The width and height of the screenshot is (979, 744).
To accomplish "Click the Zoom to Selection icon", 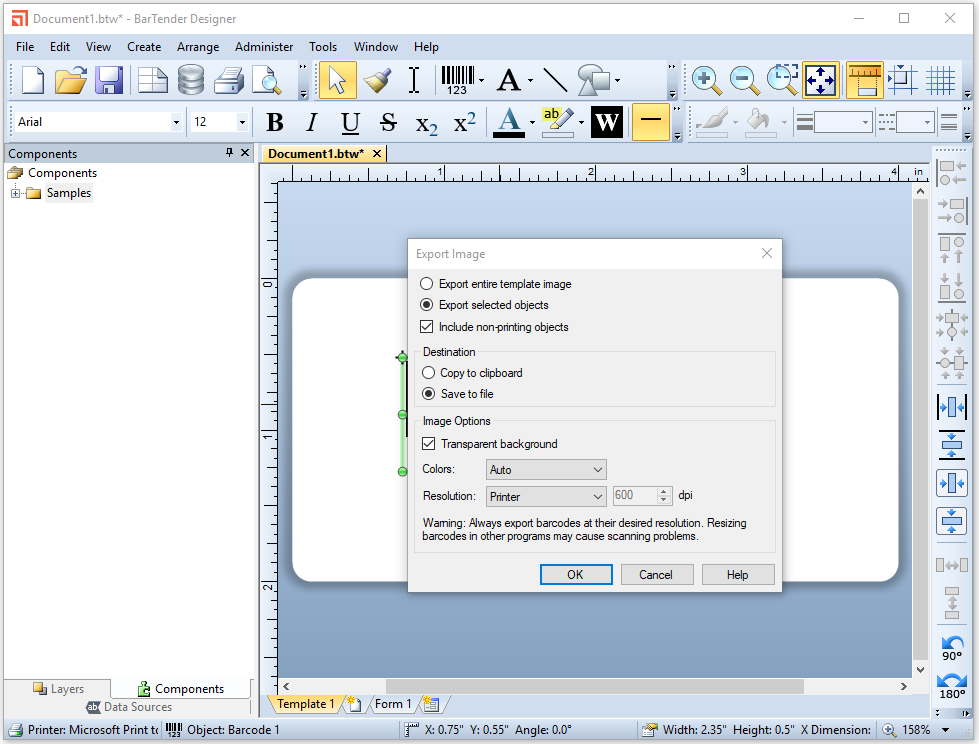I will (x=782, y=80).
